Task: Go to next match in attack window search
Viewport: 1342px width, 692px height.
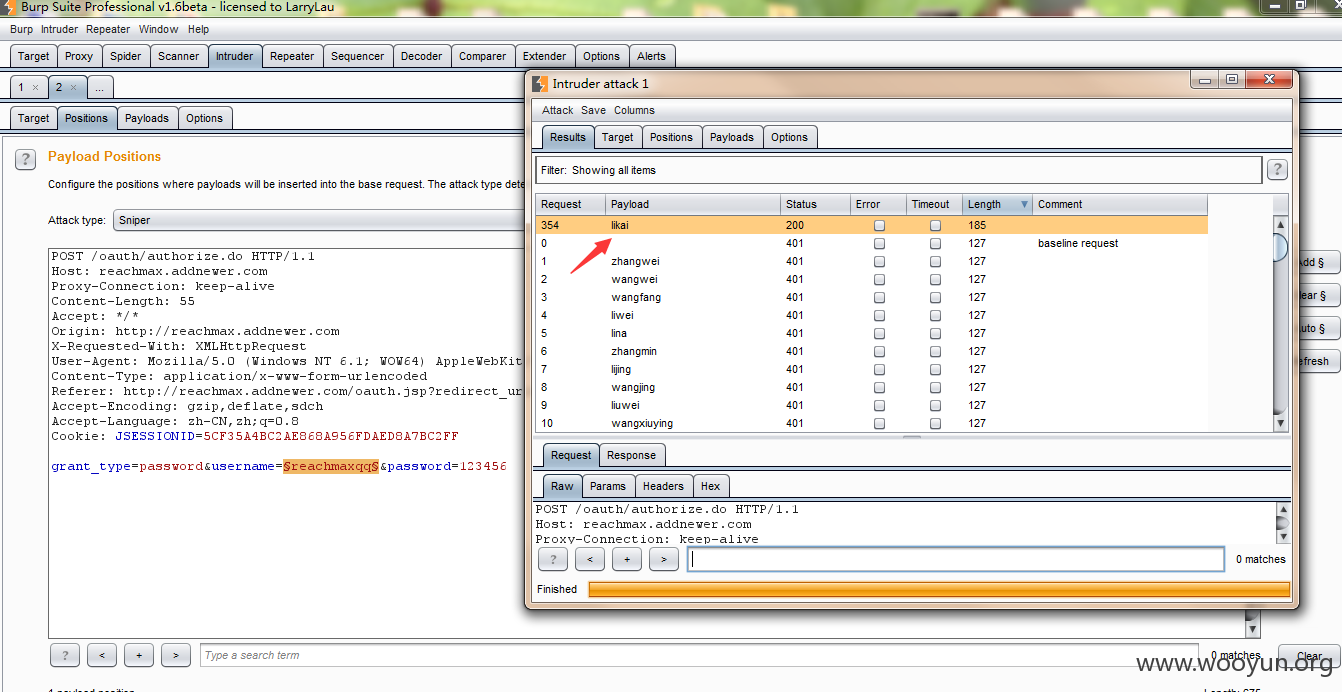Action: (x=664, y=559)
